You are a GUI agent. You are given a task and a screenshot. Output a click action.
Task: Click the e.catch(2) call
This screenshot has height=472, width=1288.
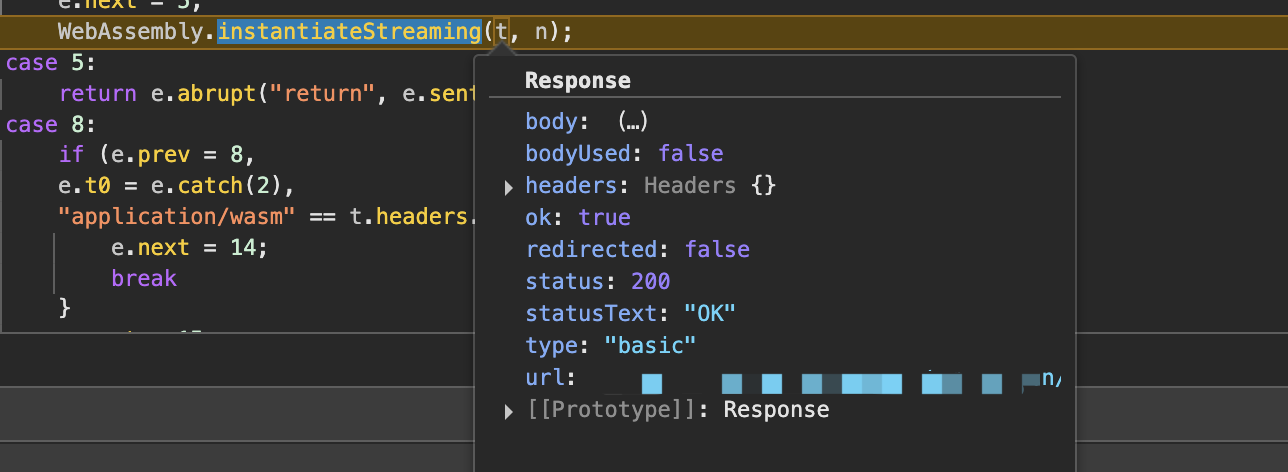tap(228, 186)
